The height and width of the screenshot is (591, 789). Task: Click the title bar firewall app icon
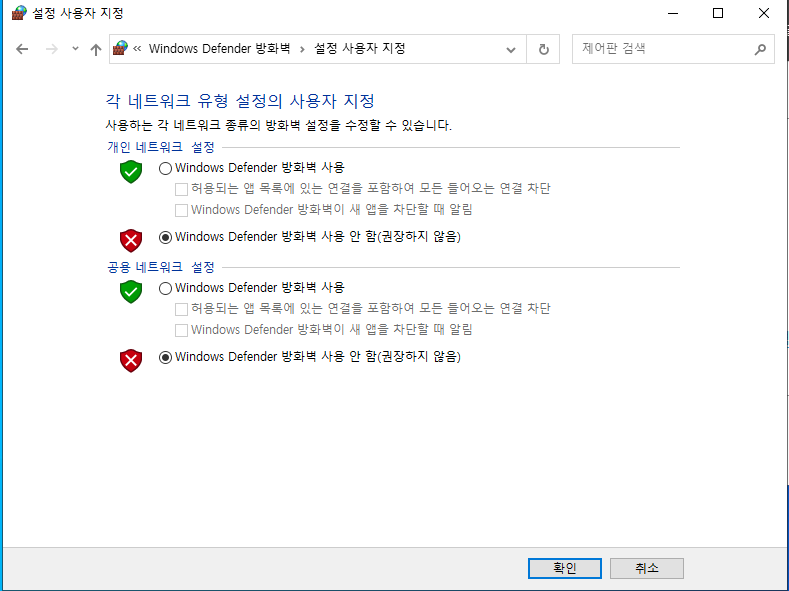[19, 13]
